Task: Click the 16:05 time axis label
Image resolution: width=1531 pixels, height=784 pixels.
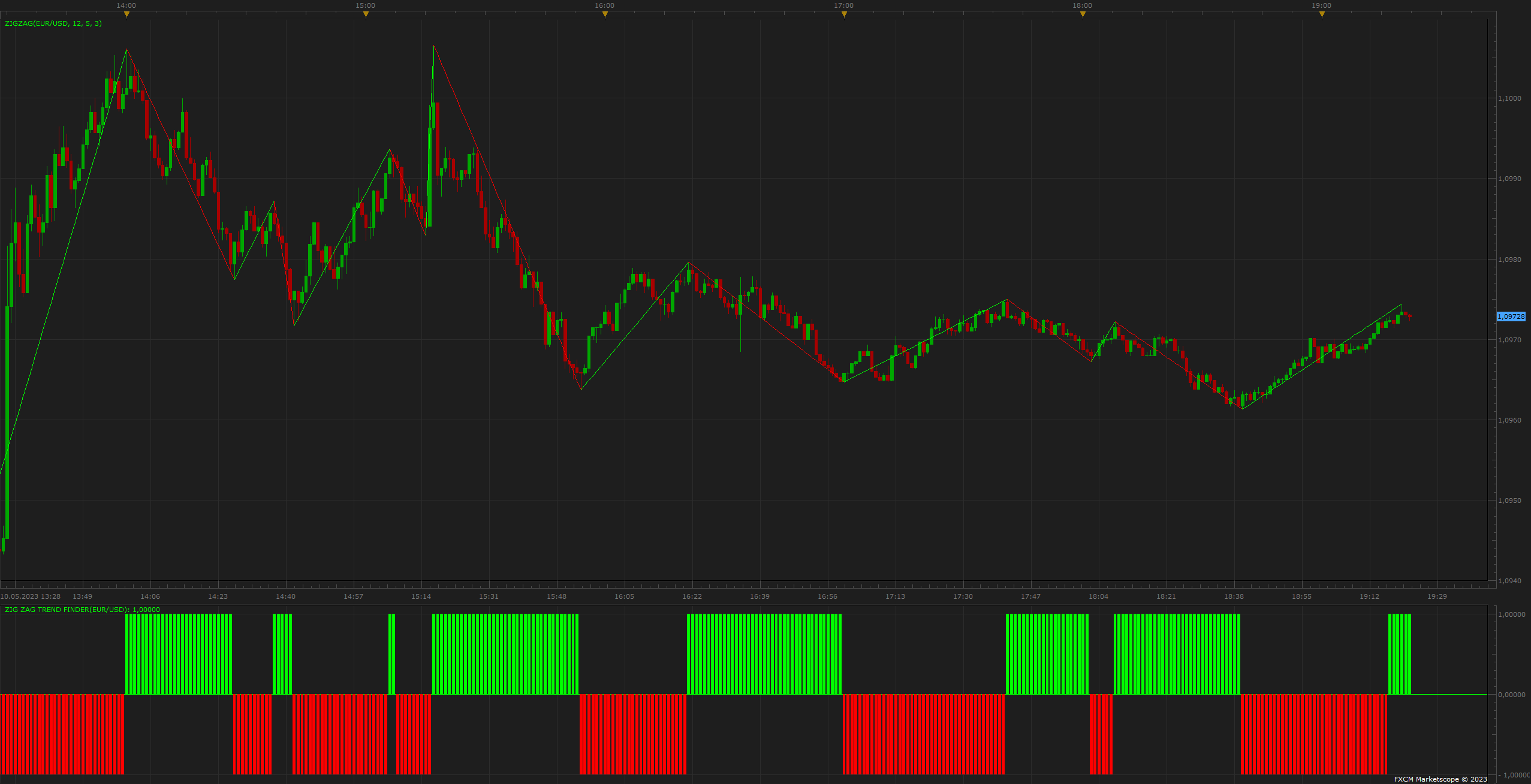Action: click(624, 596)
